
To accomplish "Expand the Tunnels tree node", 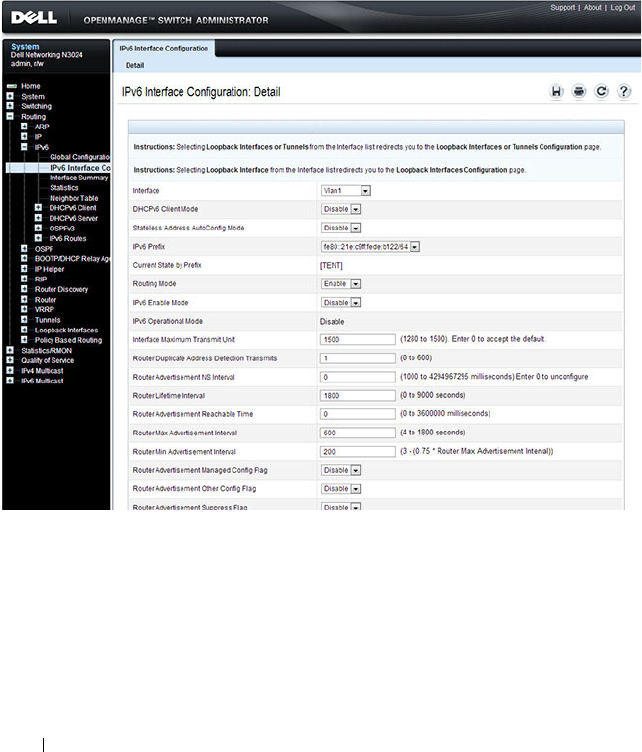I will [x=24, y=319].
